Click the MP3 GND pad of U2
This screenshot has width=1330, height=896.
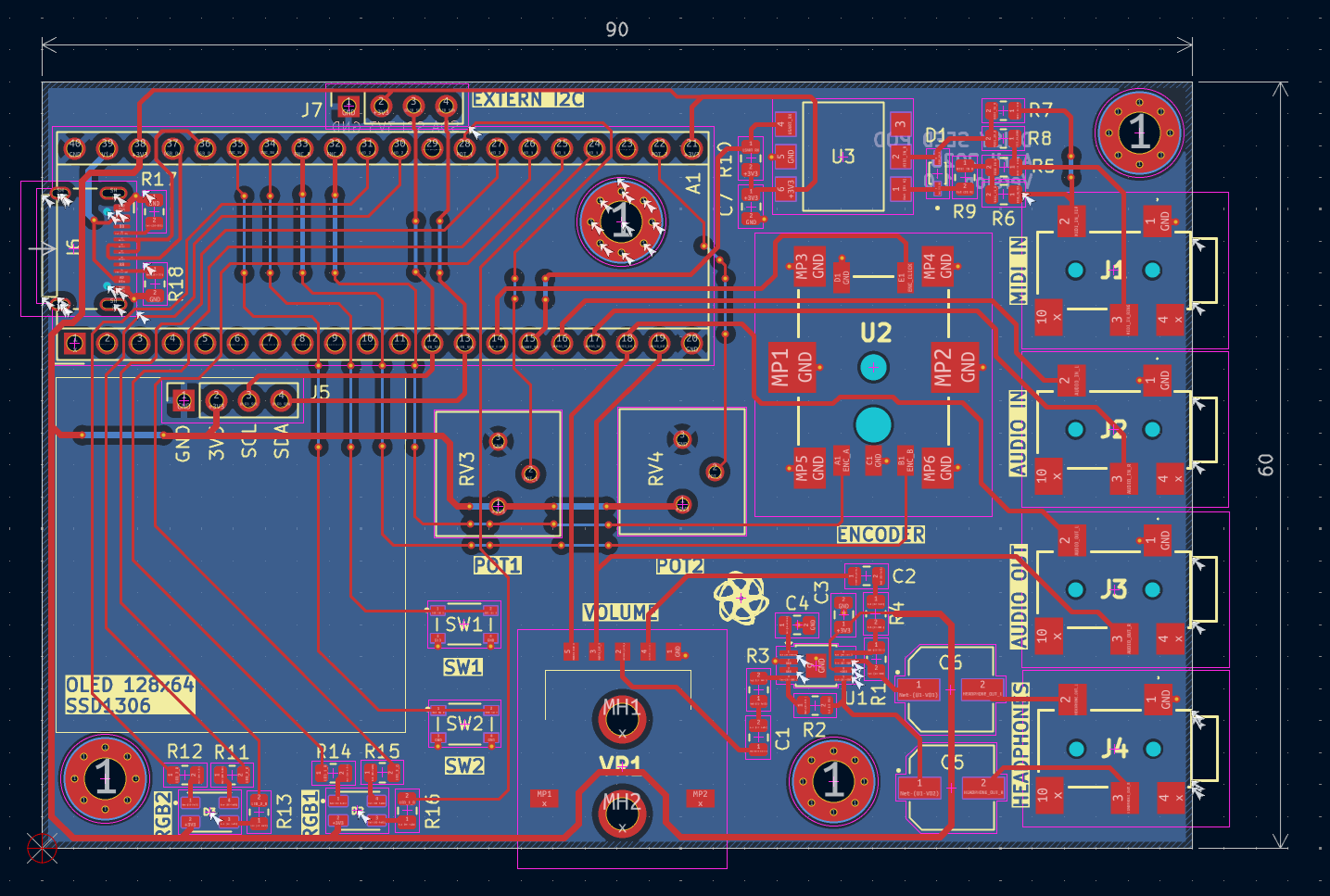(x=810, y=267)
